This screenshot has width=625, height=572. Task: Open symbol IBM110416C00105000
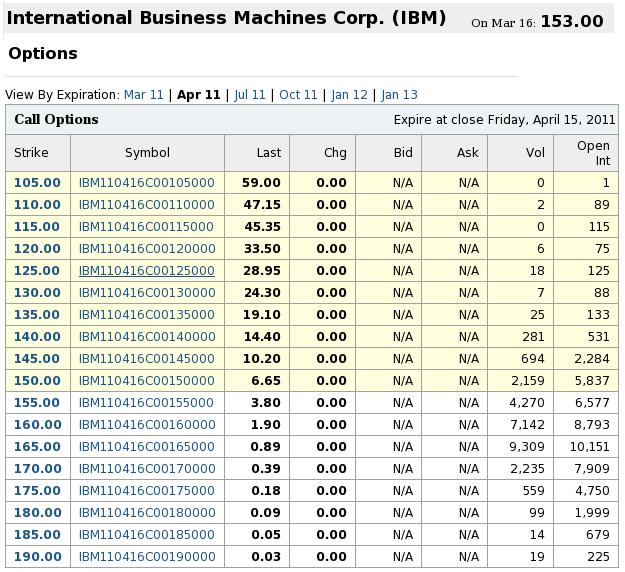pyautogui.click(x=147, y=183)
